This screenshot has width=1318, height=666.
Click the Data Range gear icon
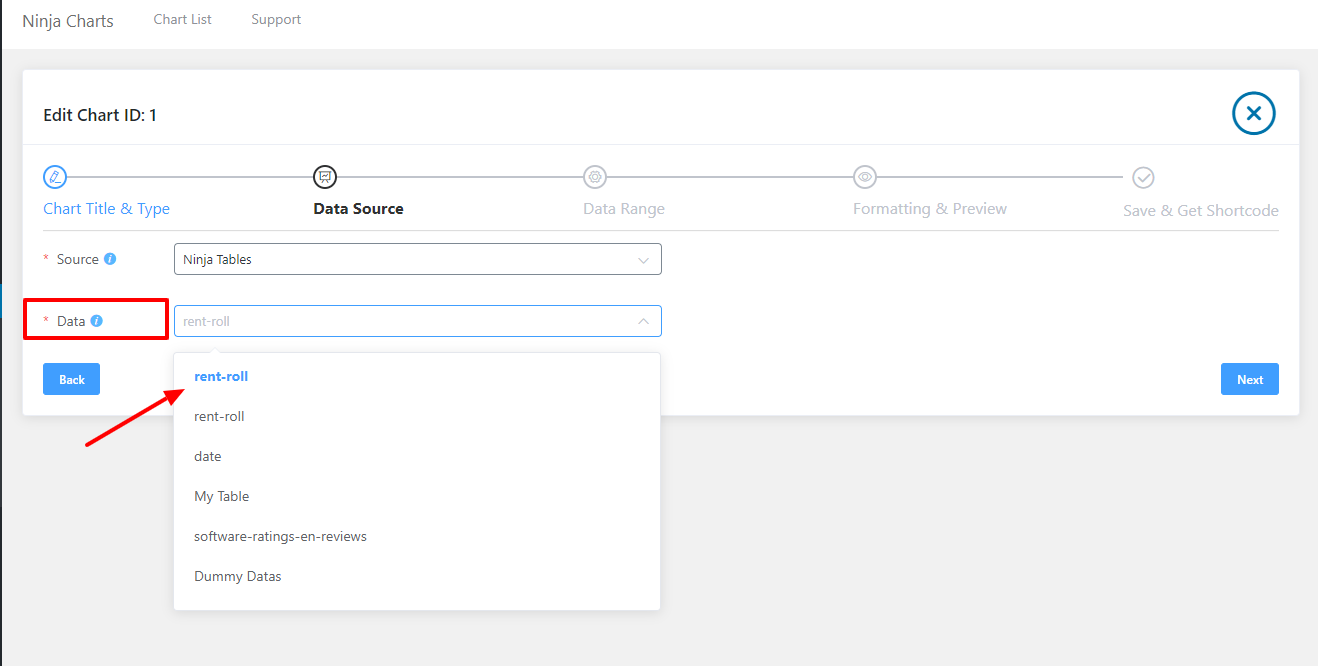coord(594,177)
